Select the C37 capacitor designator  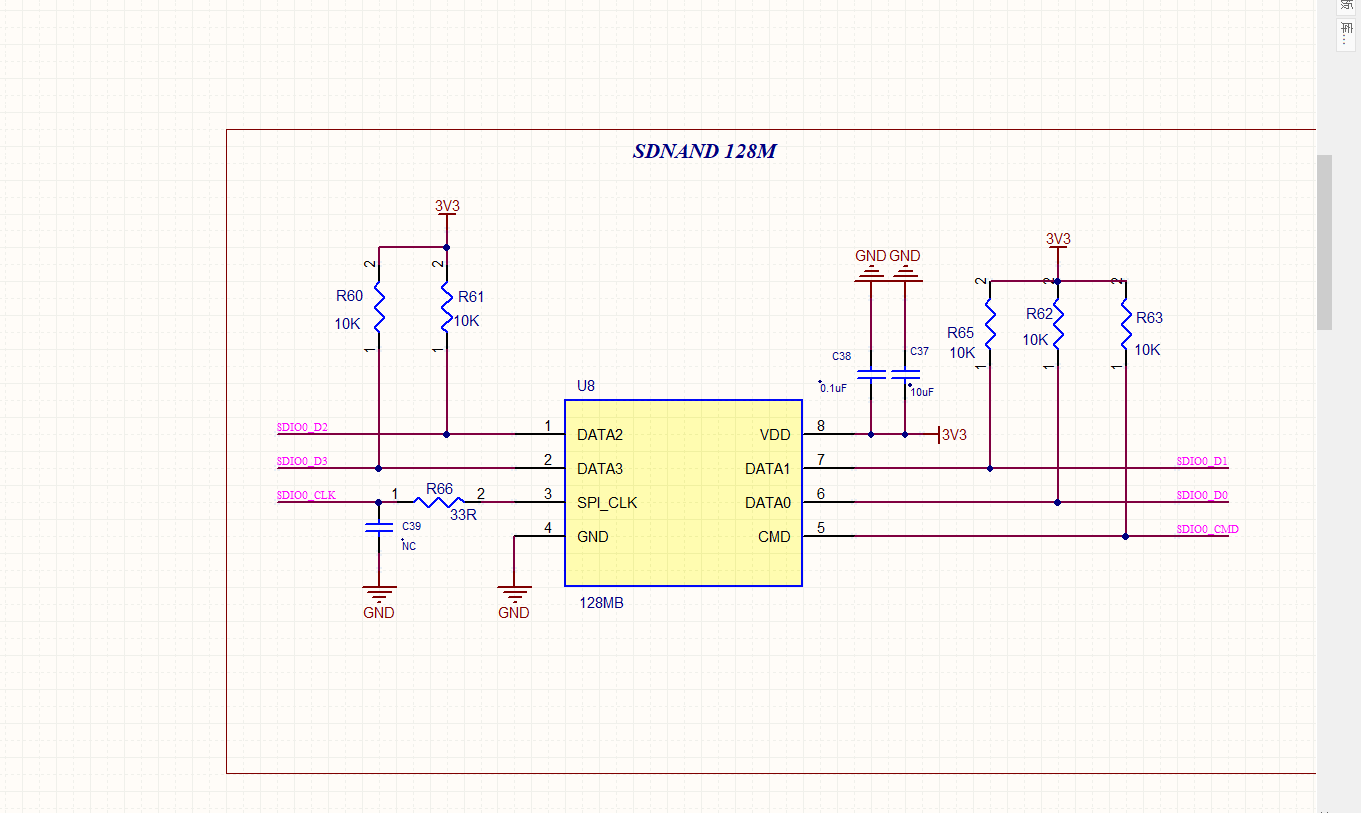coord(919,352)
